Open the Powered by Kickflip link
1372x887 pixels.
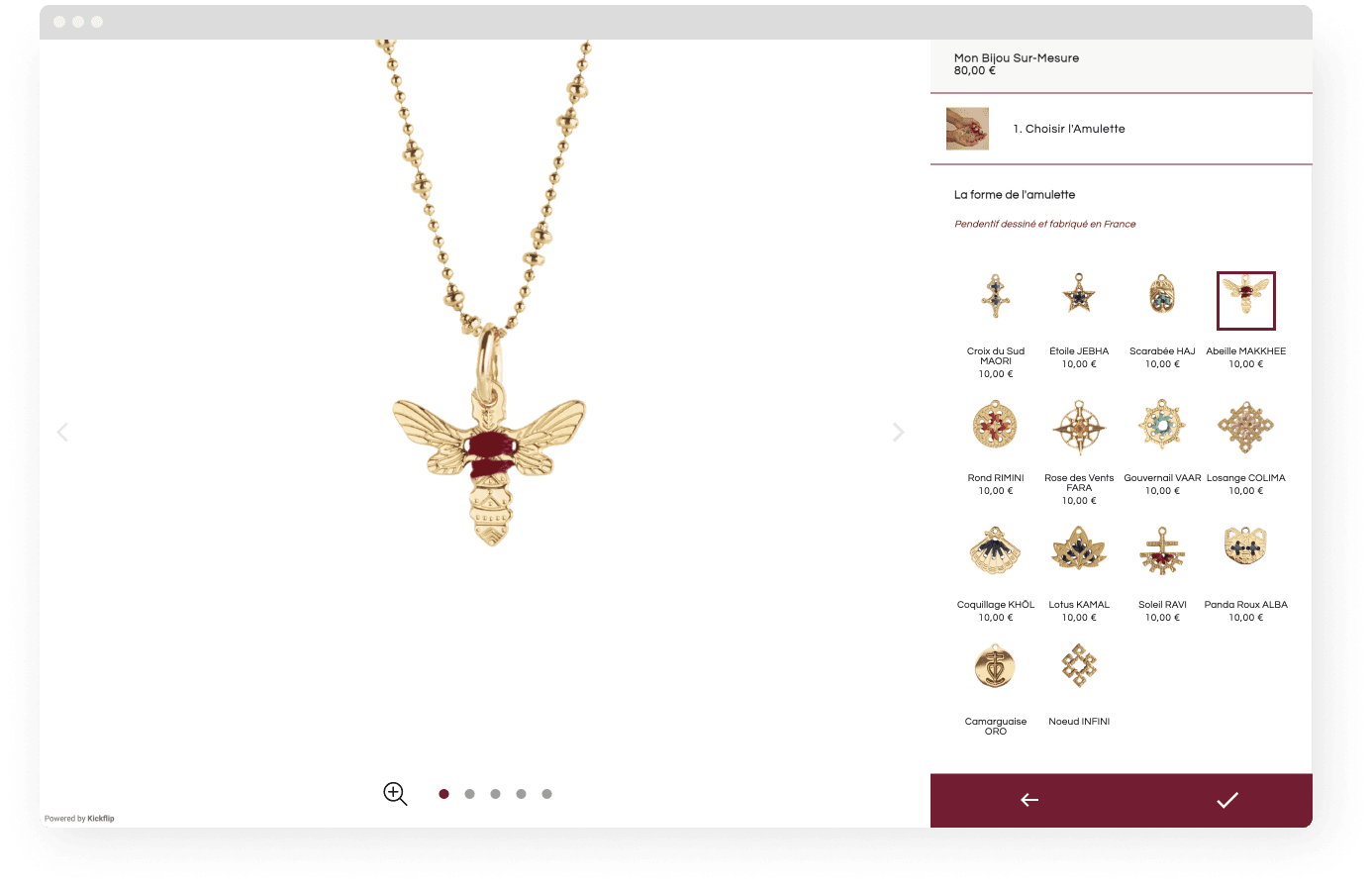[79, 819]
